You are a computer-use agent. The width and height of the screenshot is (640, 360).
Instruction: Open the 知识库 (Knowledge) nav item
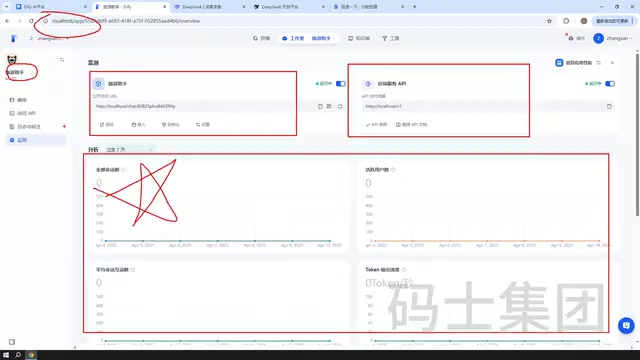359,38
